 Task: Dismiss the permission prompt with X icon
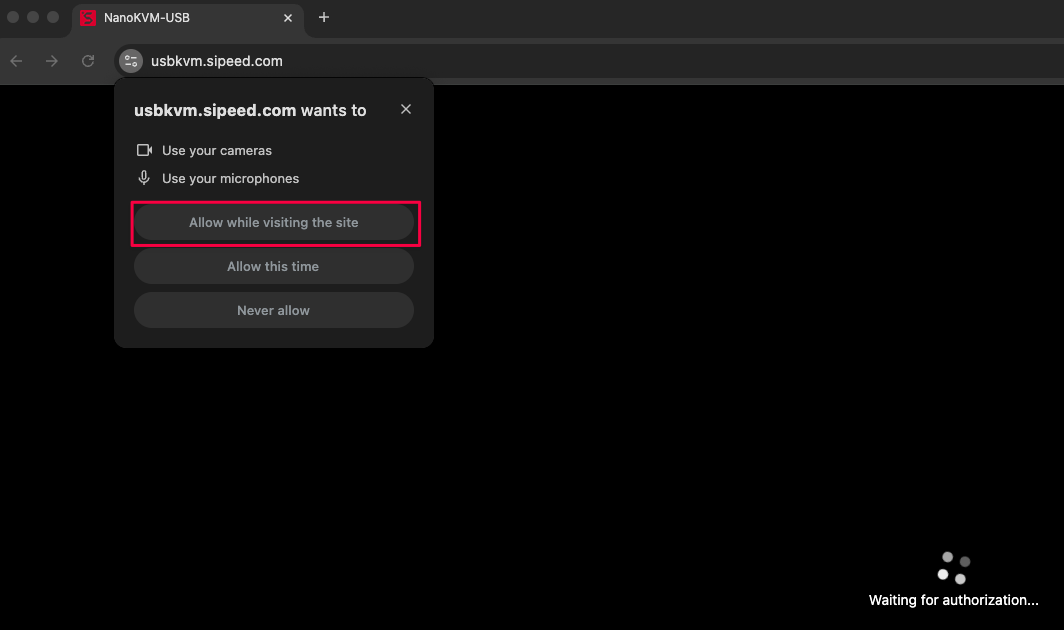pos(406,109)
